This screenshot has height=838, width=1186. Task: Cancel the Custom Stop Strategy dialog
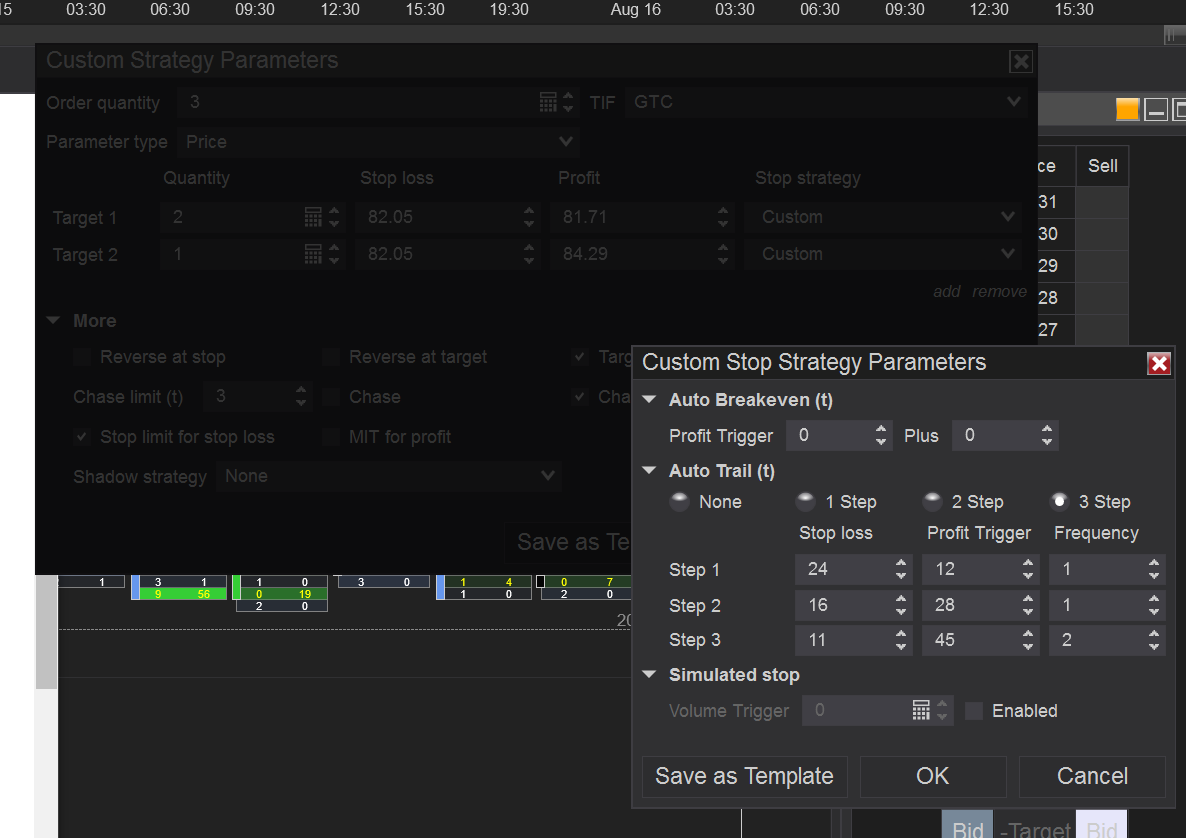[1092, 776]
